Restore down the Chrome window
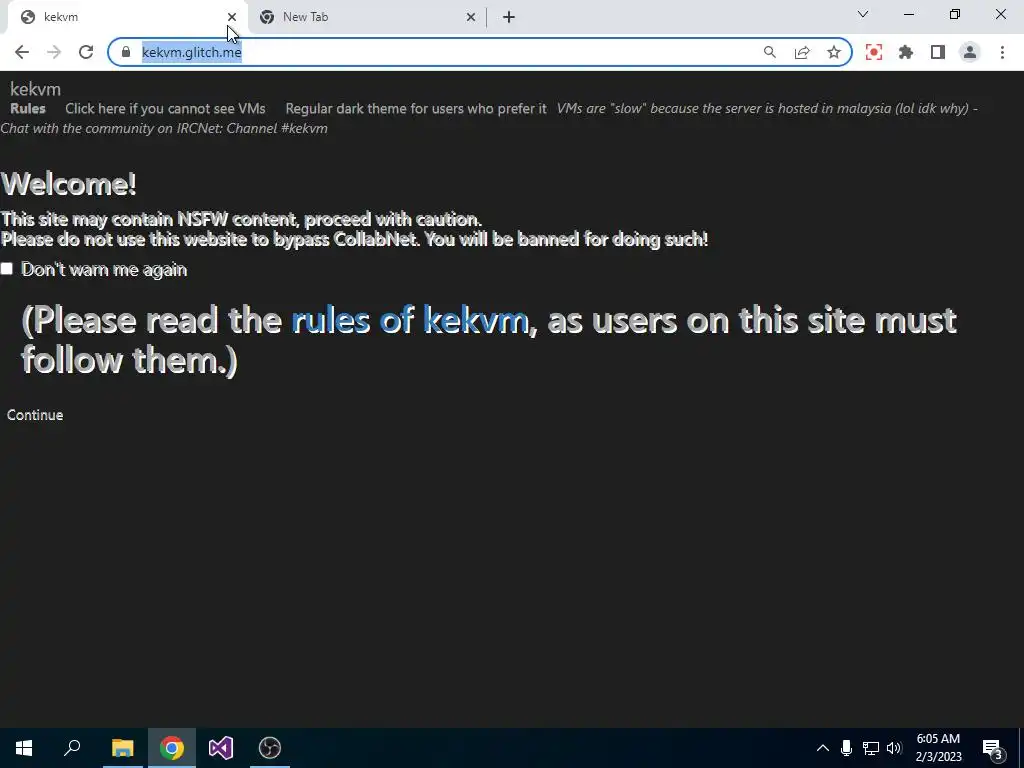 click(x=955, y=14)
